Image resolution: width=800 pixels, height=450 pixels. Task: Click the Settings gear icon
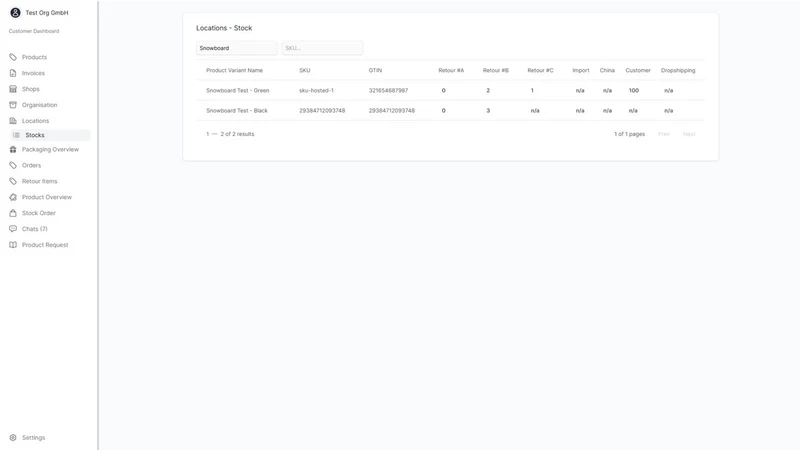[13, 438]
